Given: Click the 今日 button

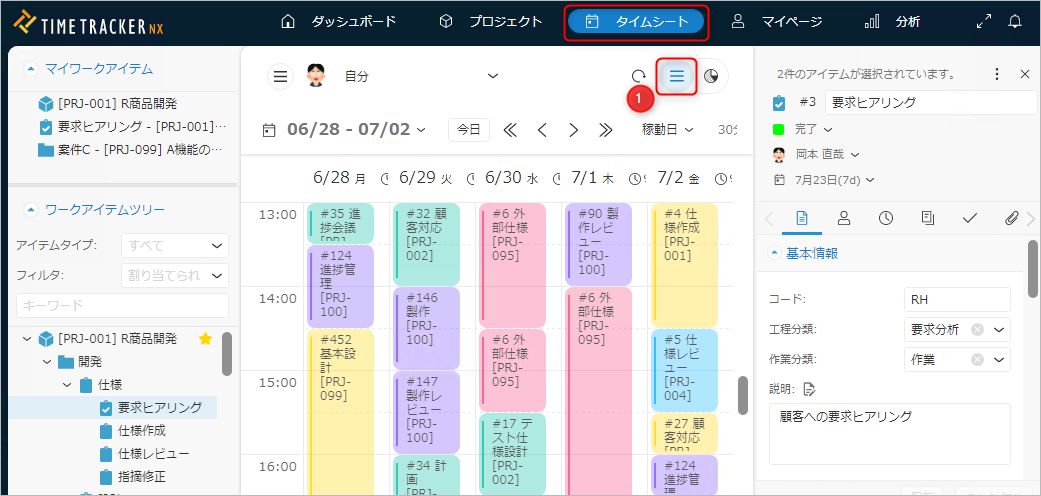Looking at the screenshot, I should (x=468, y=129).
